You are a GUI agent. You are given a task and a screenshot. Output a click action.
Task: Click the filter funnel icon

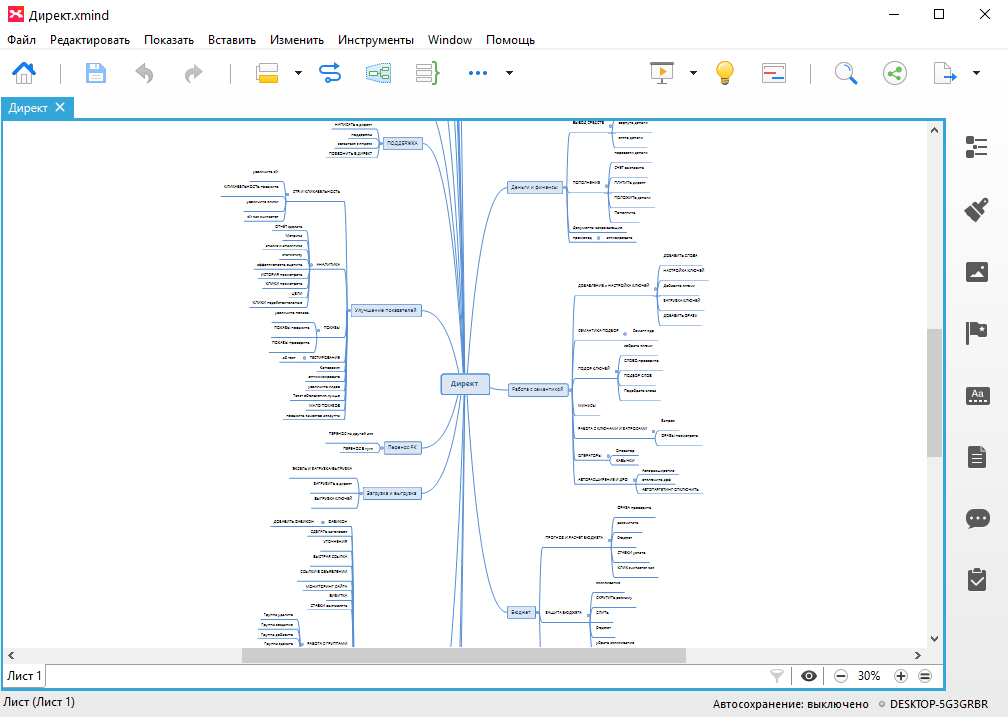point(777,675)
